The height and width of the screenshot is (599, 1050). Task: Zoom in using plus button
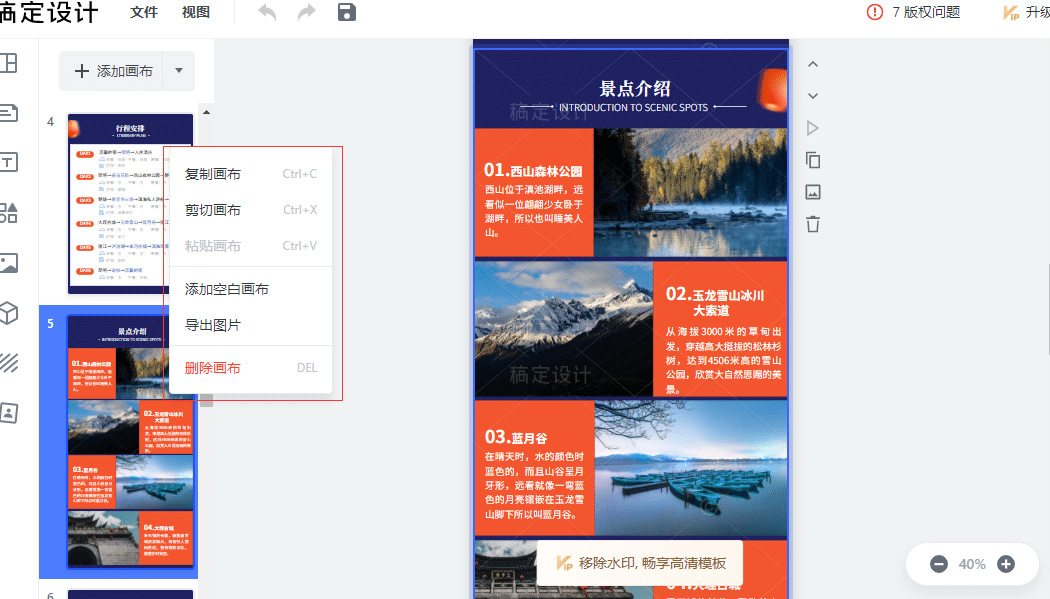pyautogui.click(x=1006, y=564)
